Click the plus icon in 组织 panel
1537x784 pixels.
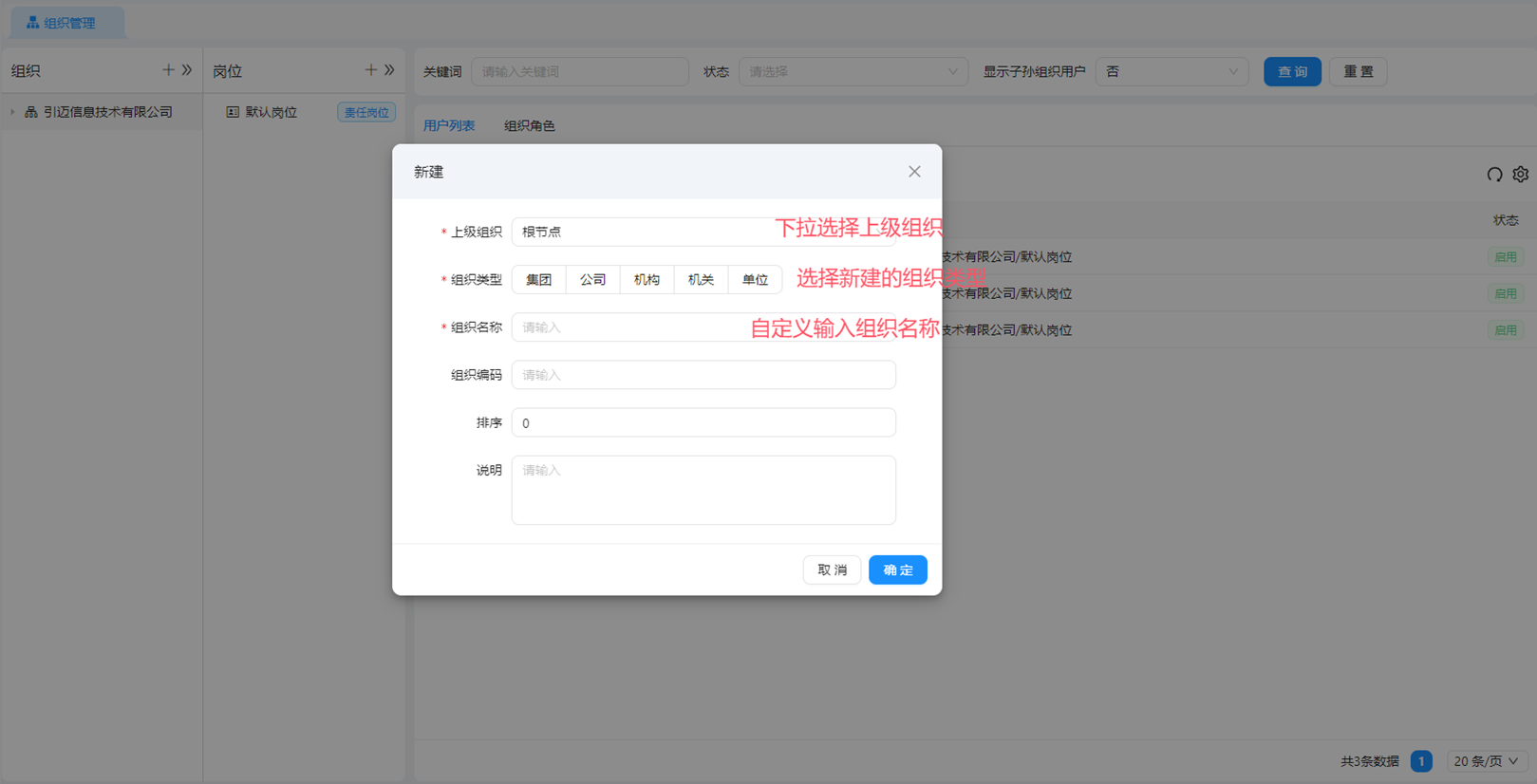coord(168,70)
